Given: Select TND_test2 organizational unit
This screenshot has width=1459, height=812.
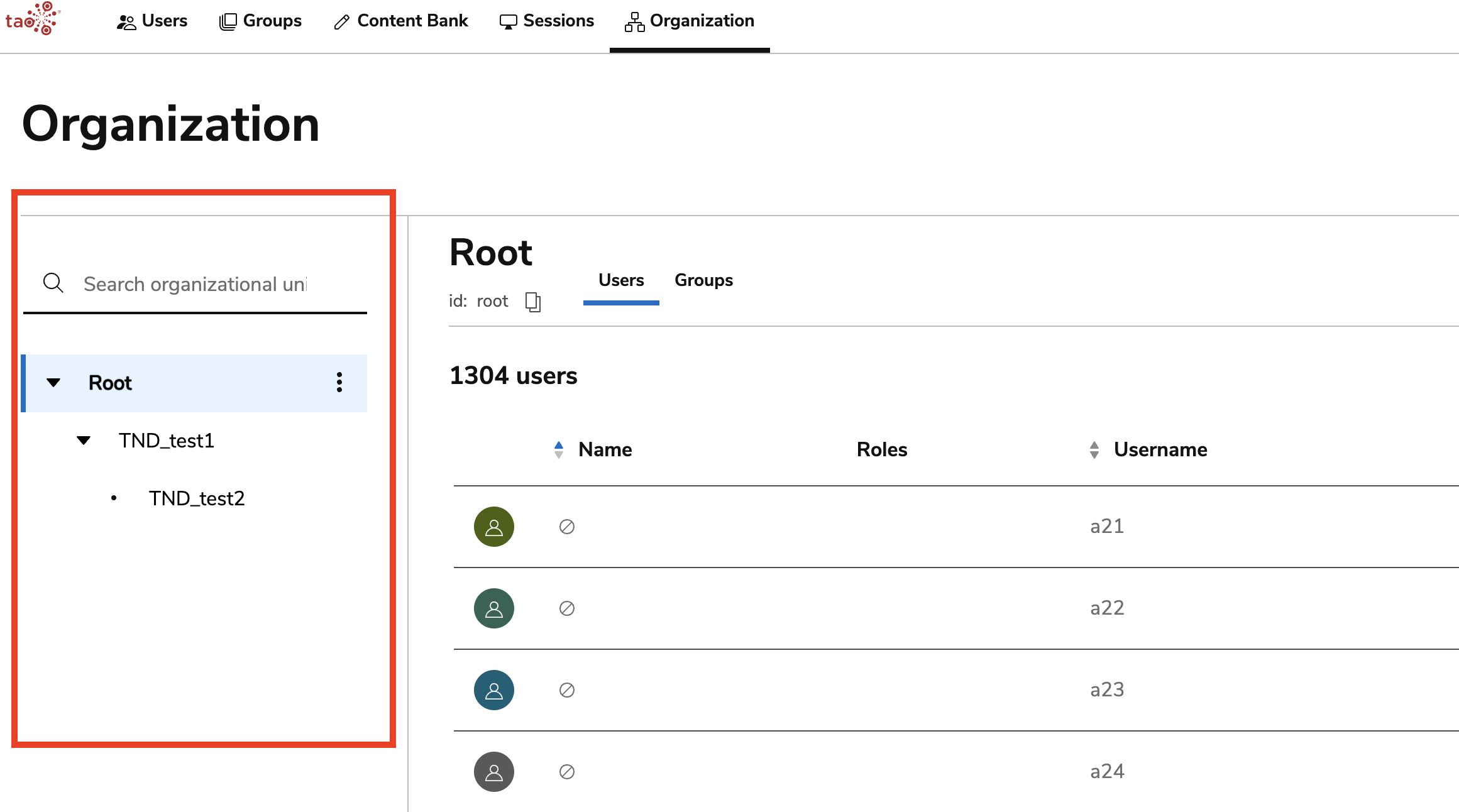Looking at the screenshot, I should [x=196, y=498].
